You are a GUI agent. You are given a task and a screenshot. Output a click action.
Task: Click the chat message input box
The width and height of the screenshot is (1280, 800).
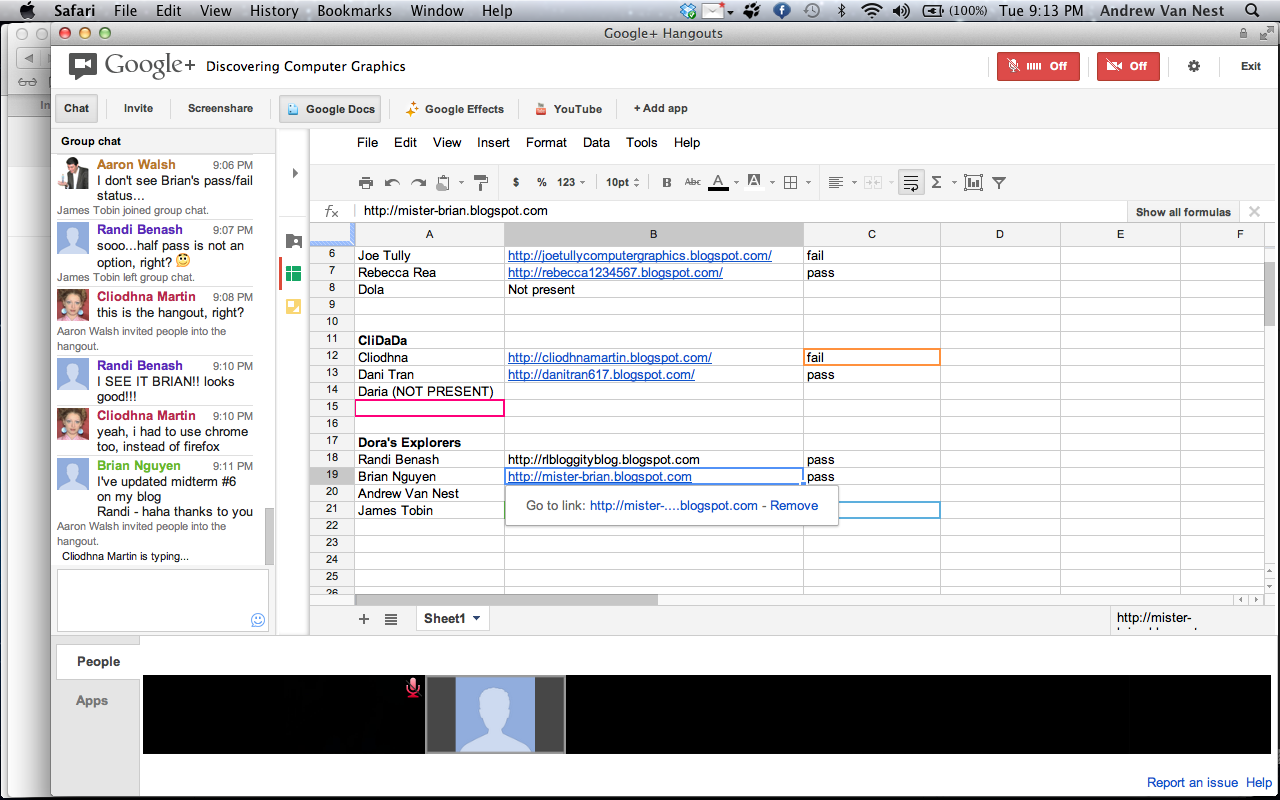tap(163, 601)
